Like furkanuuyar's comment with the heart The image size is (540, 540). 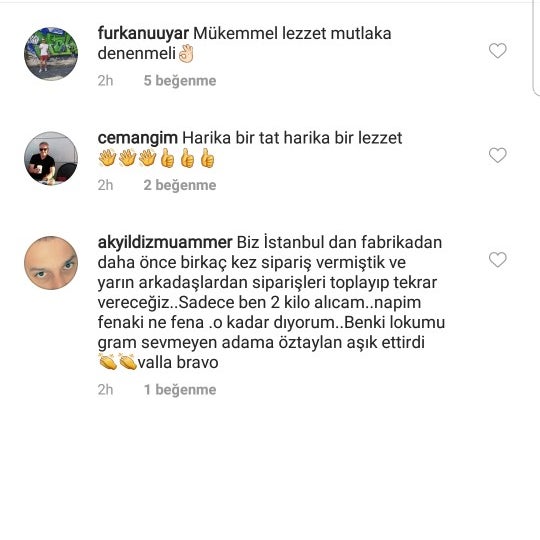tap(498, 51)
